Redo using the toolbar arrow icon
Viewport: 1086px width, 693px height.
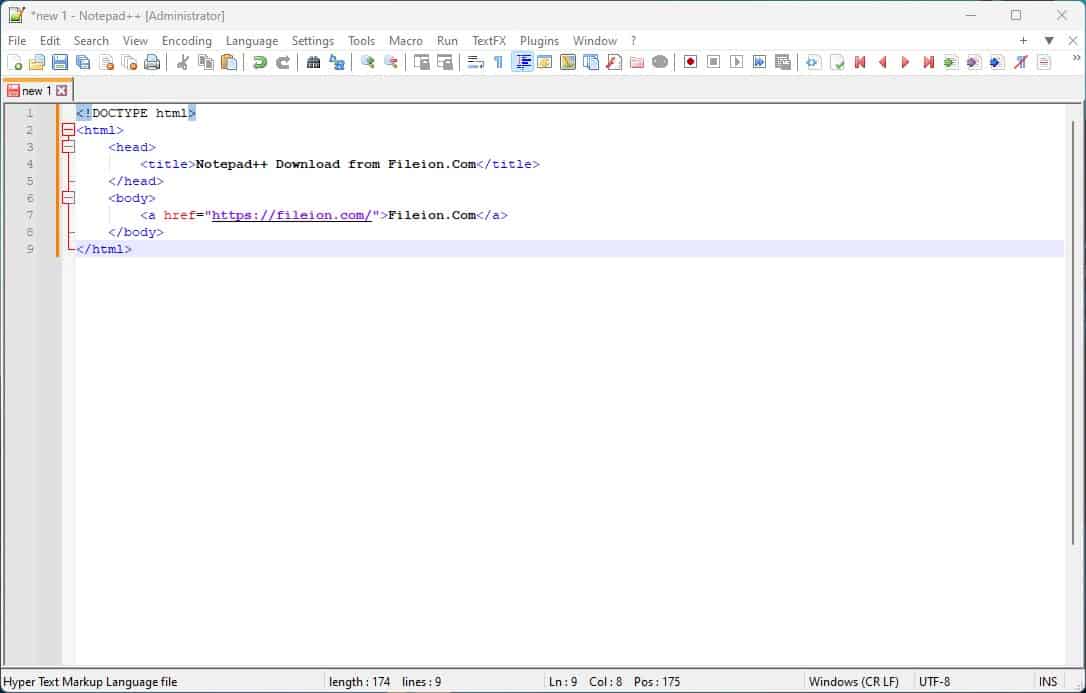tap(282, 62)
